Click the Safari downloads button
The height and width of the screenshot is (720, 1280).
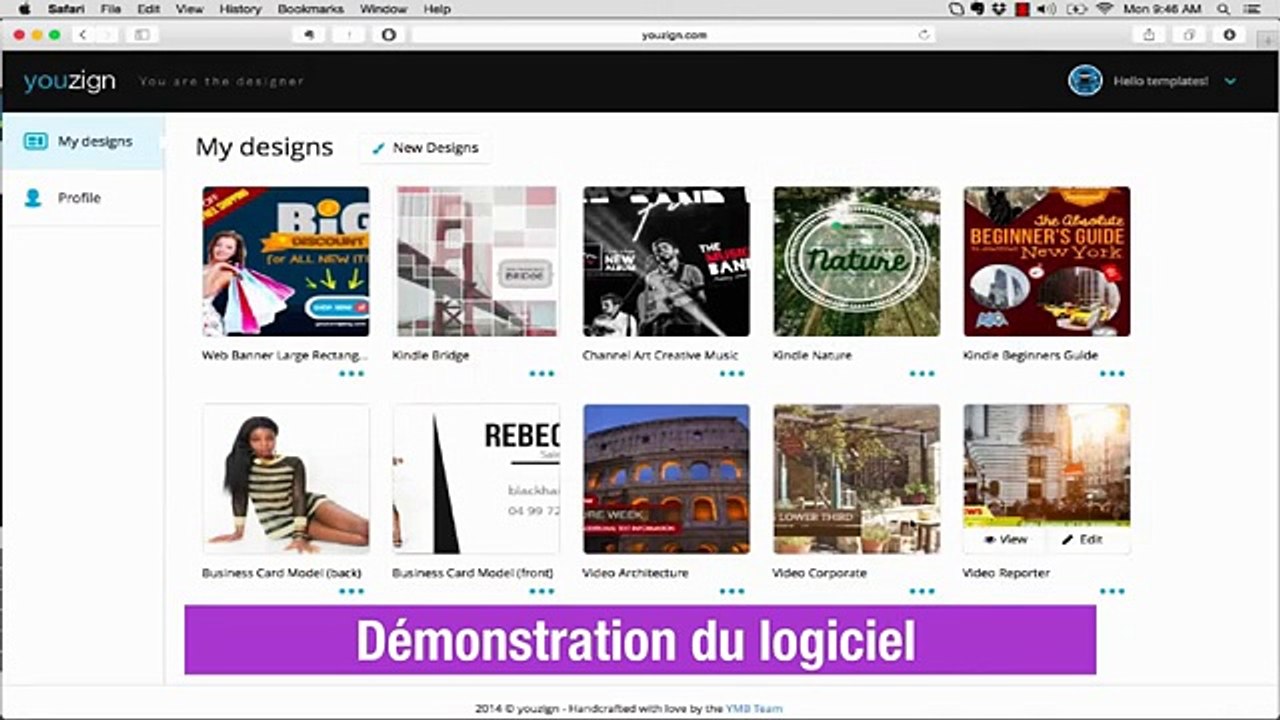pos(1229,34)
